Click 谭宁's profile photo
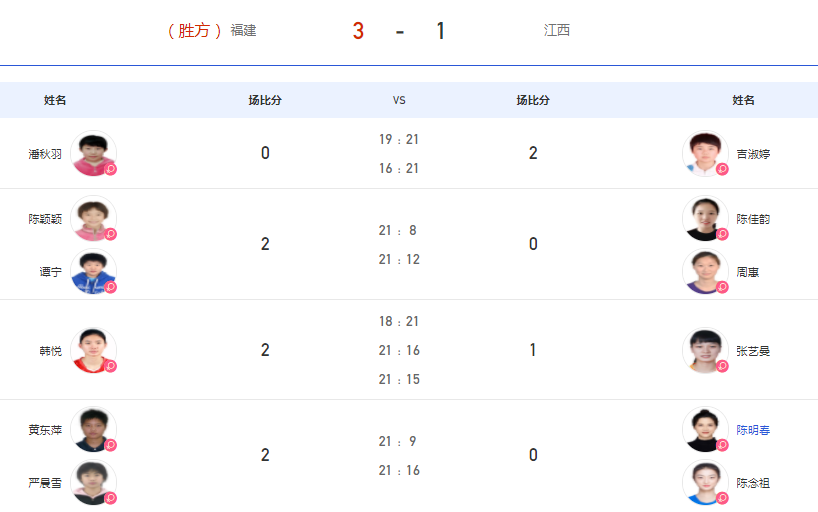This screenshot has width=818, height=512. tap(93, 271)
